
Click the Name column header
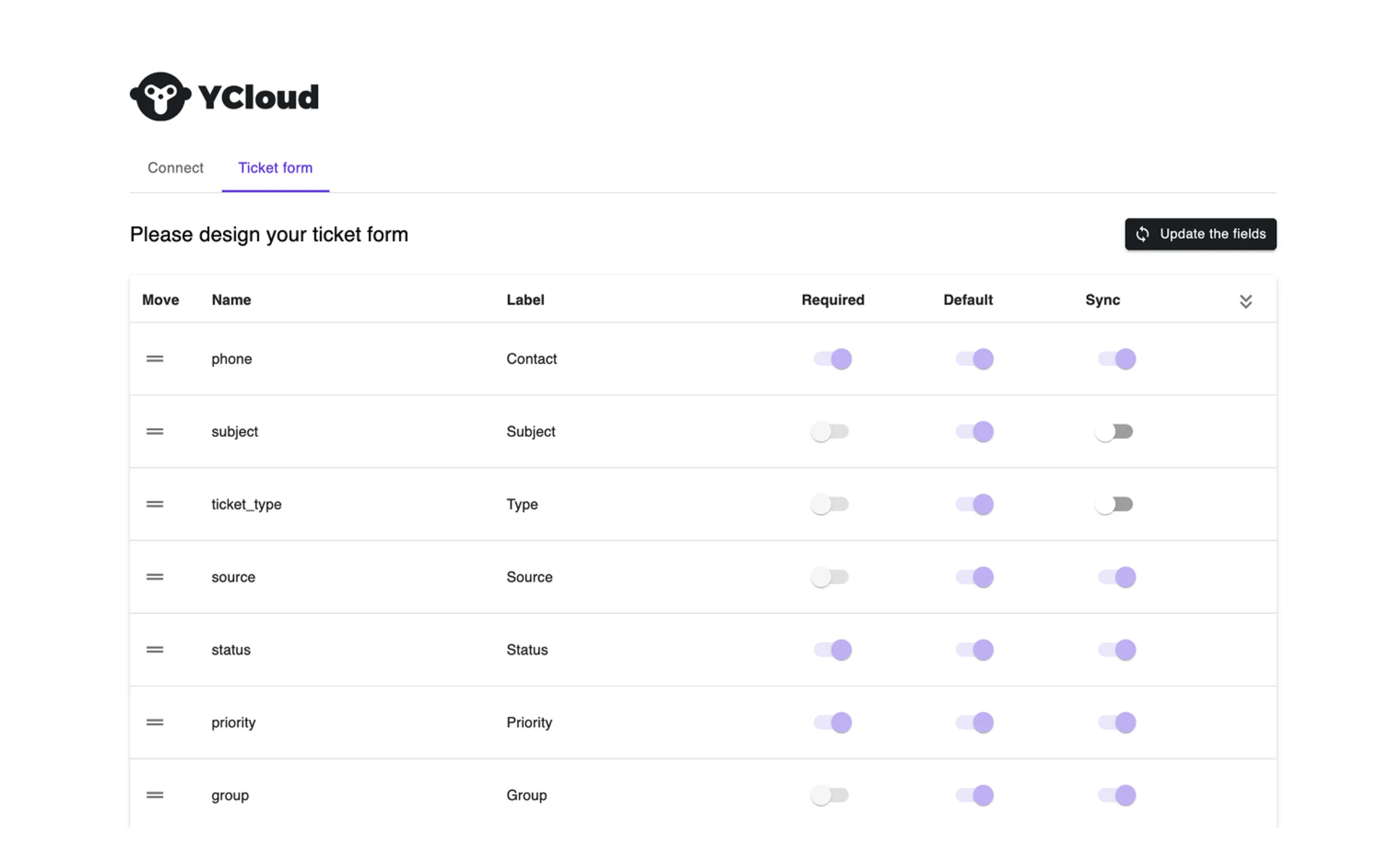coord(231,300)
